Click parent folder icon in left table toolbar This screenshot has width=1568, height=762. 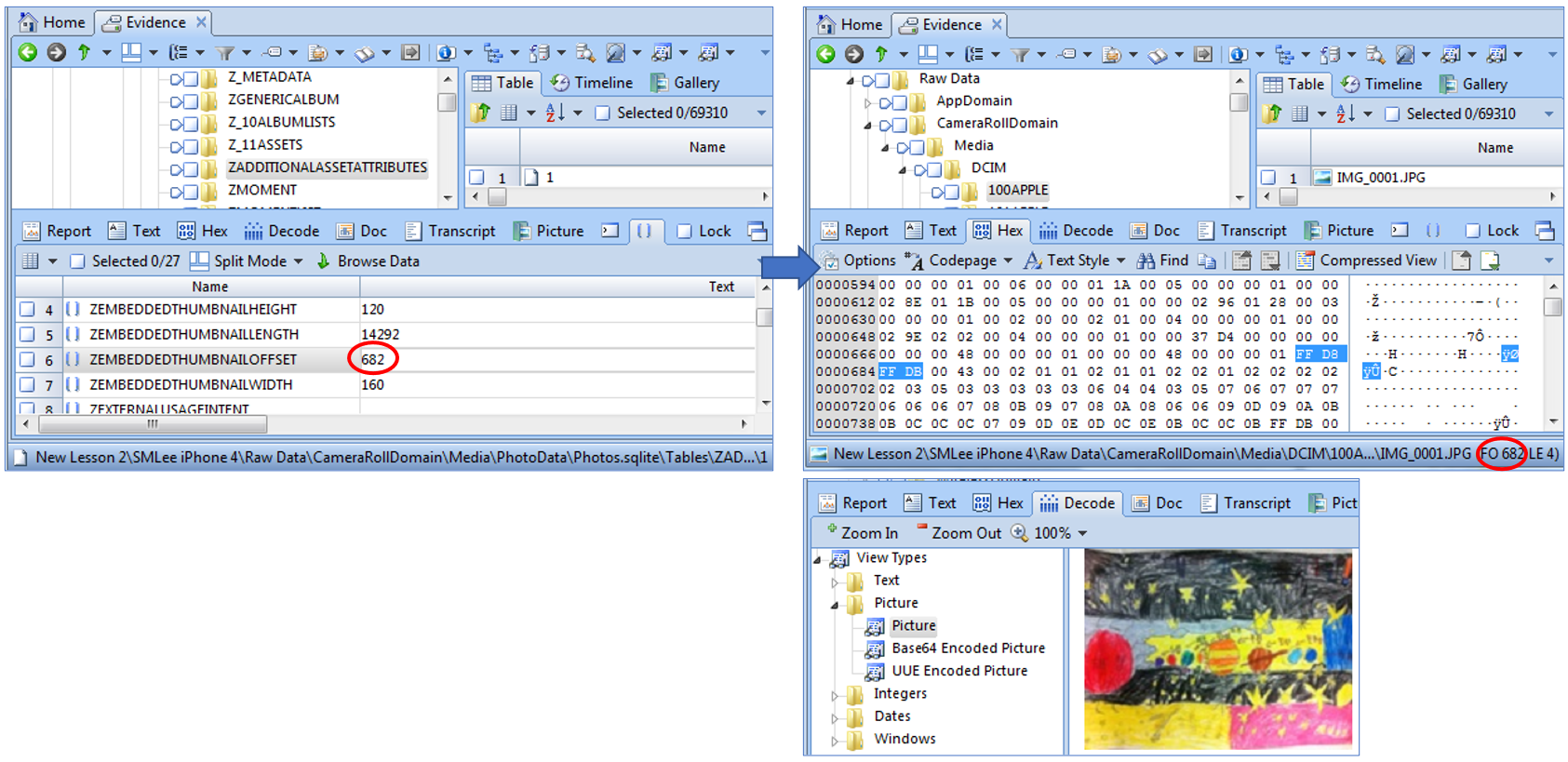click(481, 113)
